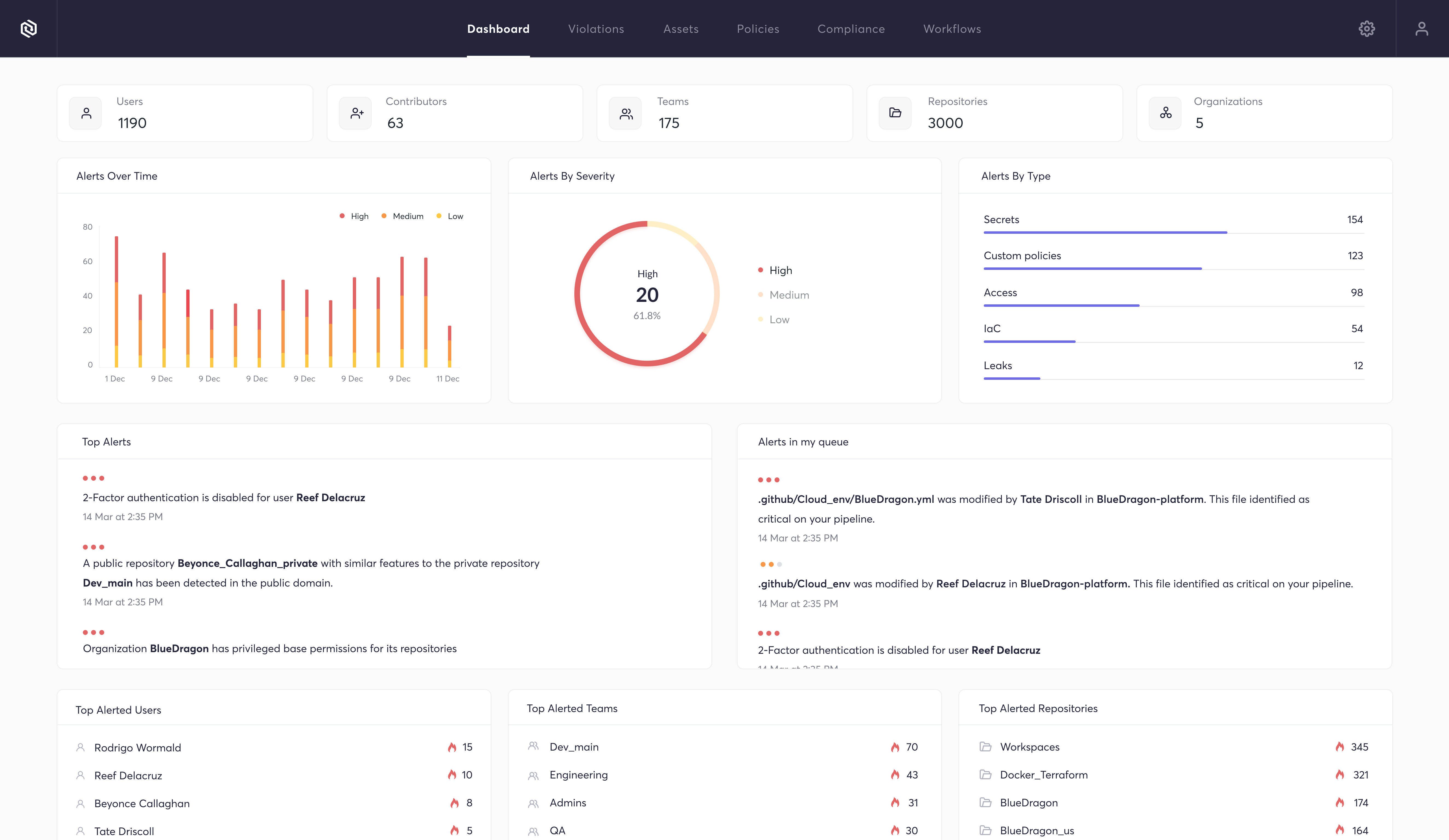Click the app logo icon
This screenshot has width=1449, height=840.
tap(29, 28)
